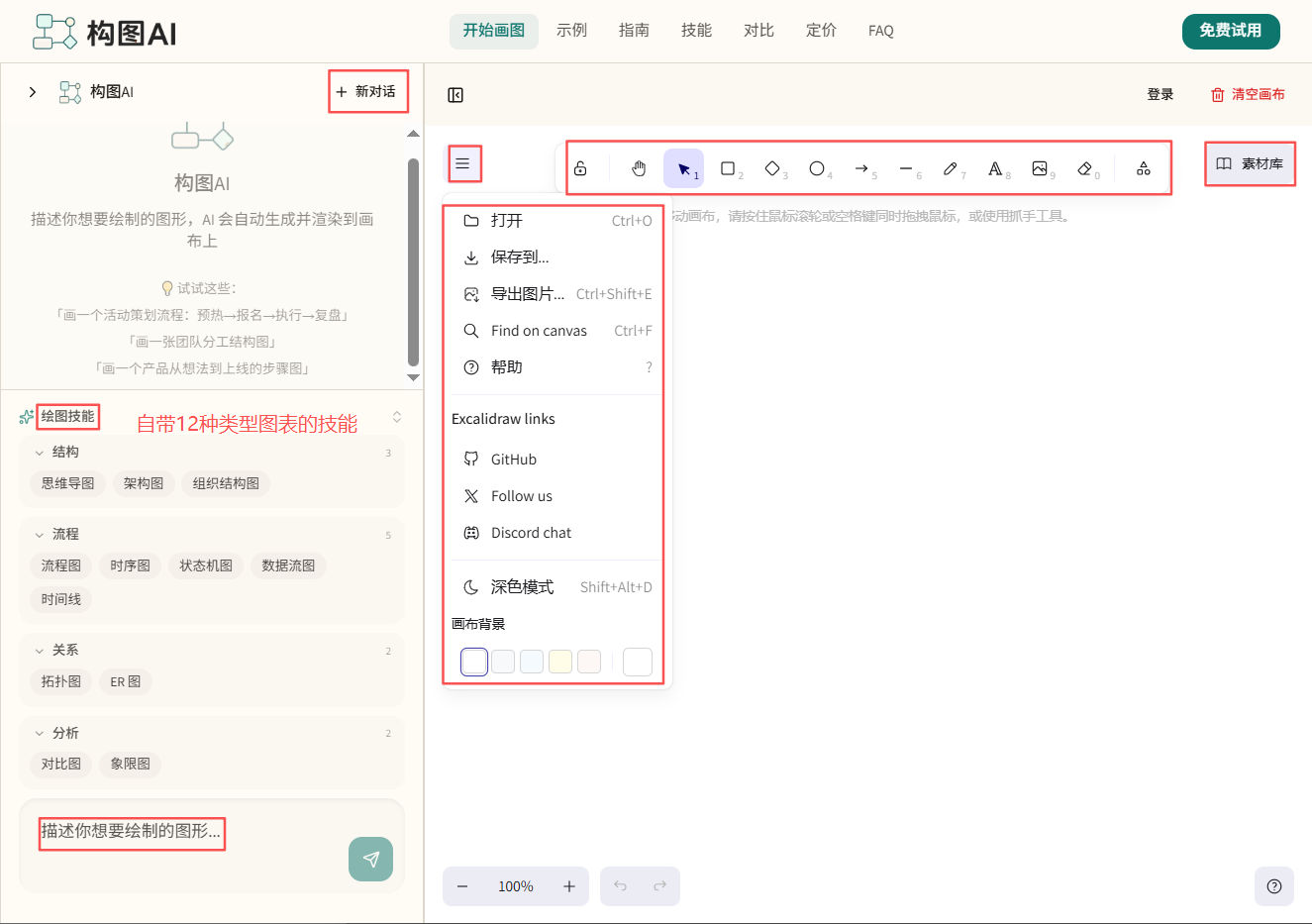Click the 登录 login link

[1161, 94]
